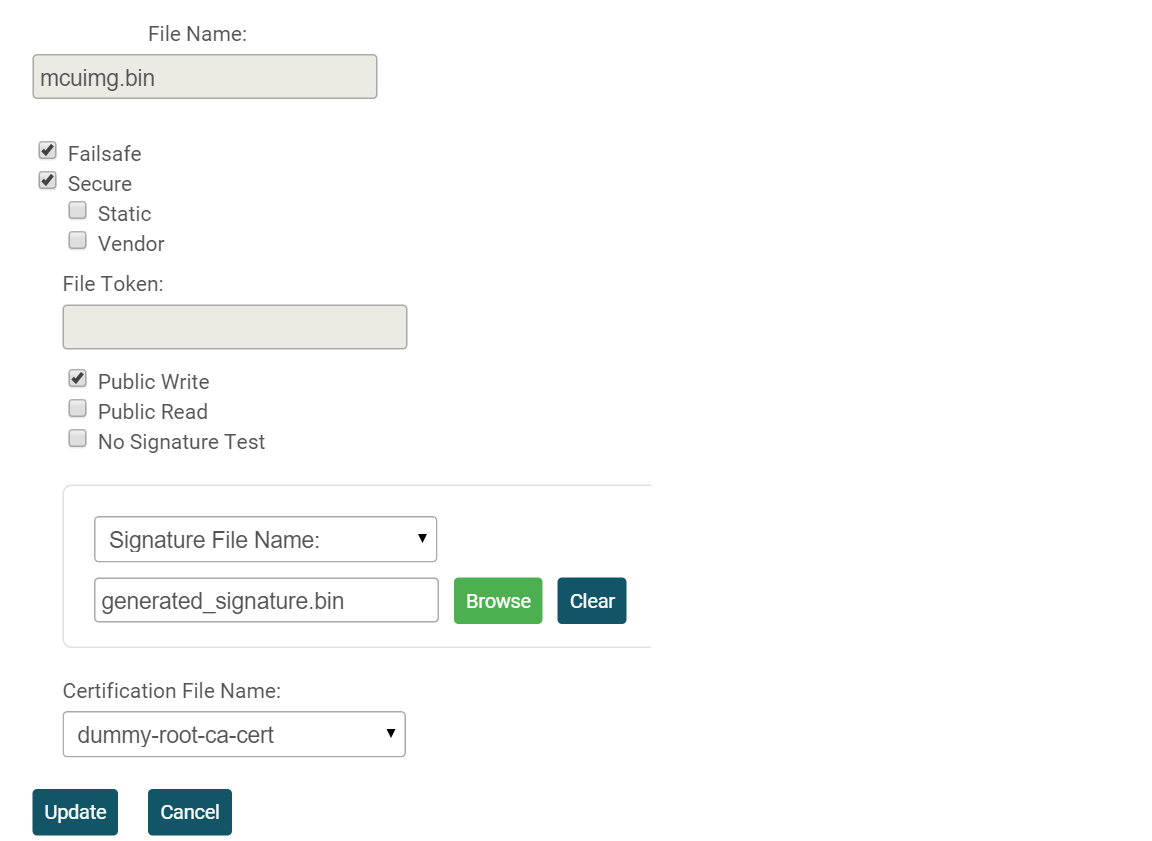Viewport: 1152px width, 841px height.
Task: Click the Secure label text
Action: coord(100,184)
